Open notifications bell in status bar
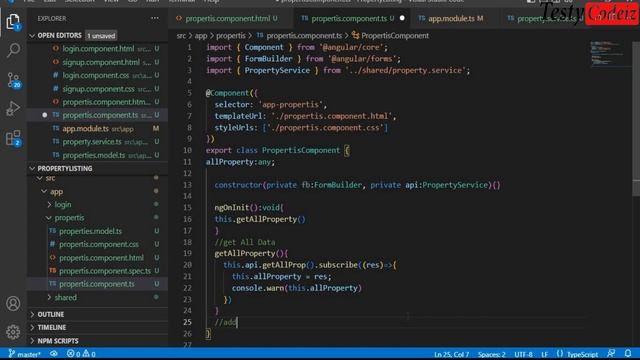 [x=628, y=353]
